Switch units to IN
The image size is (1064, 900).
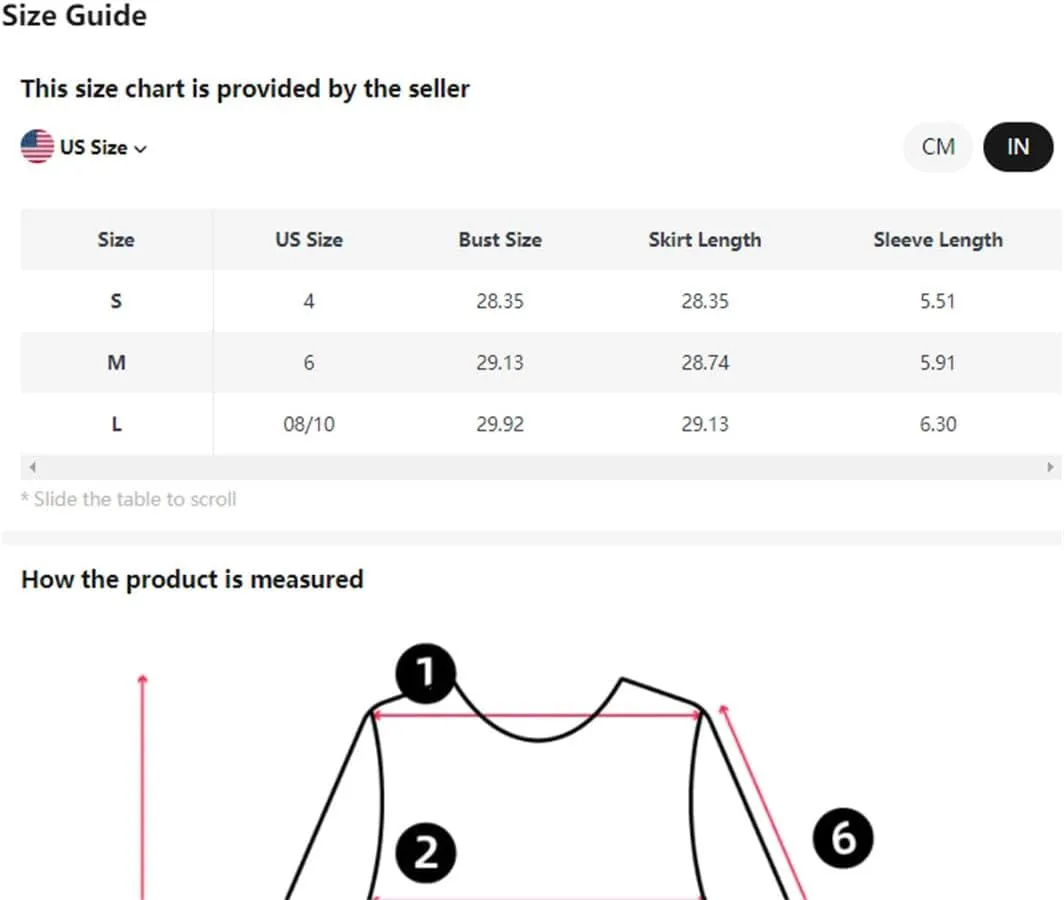[x=1018, y=147]
